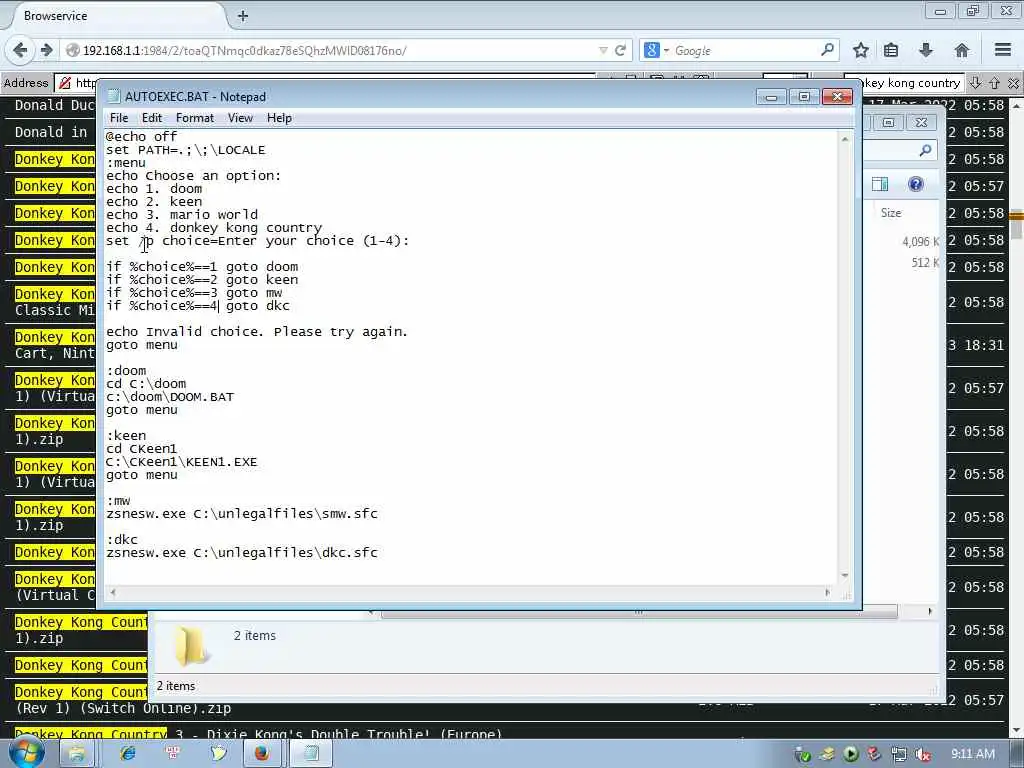
Task: Open Explorer help question mark icon
Action: click(x=916, y=184)
